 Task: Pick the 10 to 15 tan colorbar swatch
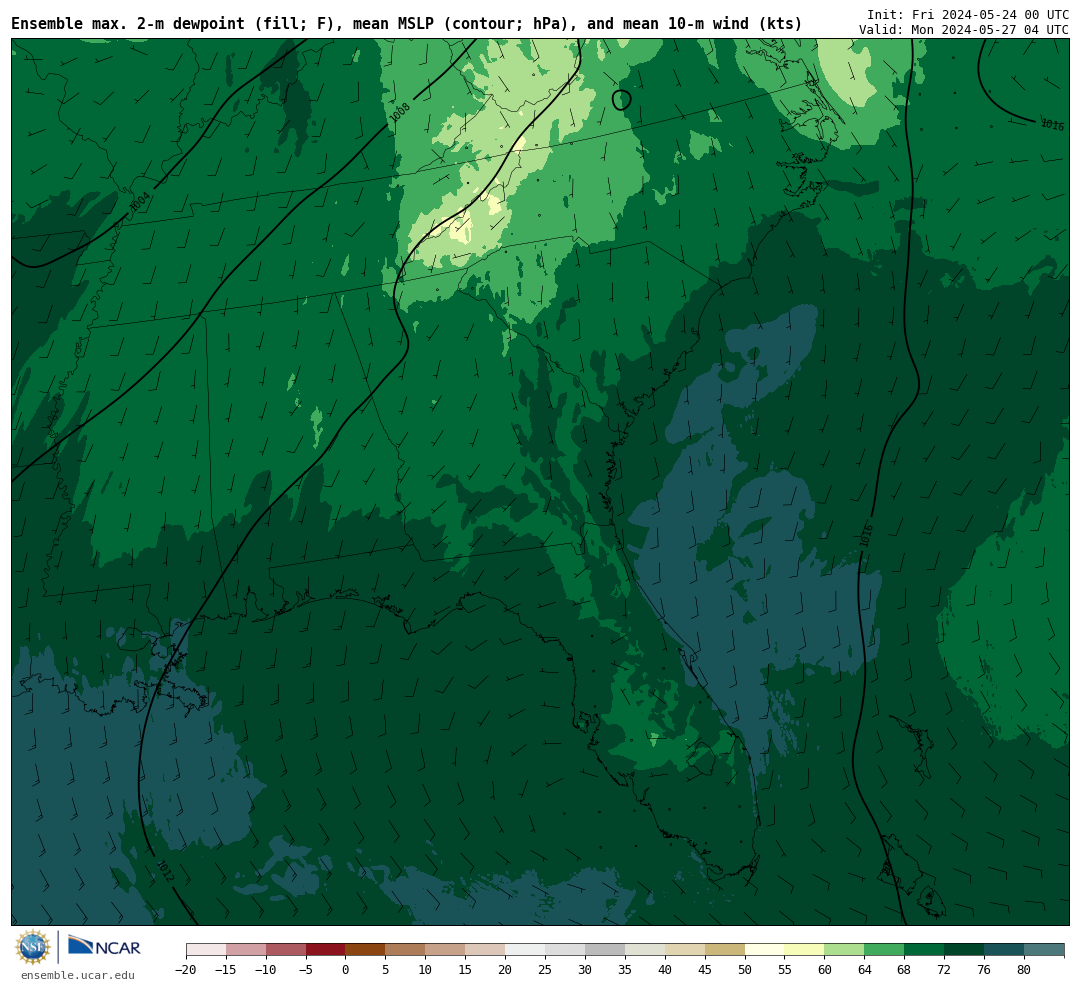coord(446,950)
